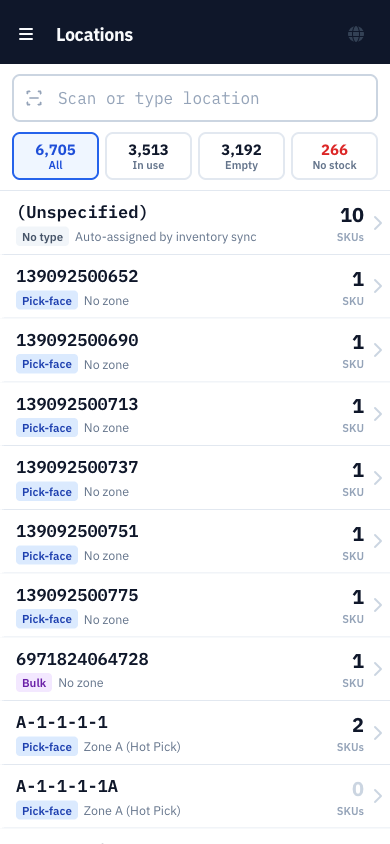
Task: Tap chevron beside 6971824064728 row
Action: pyautogui.click(x=378, y=669)
